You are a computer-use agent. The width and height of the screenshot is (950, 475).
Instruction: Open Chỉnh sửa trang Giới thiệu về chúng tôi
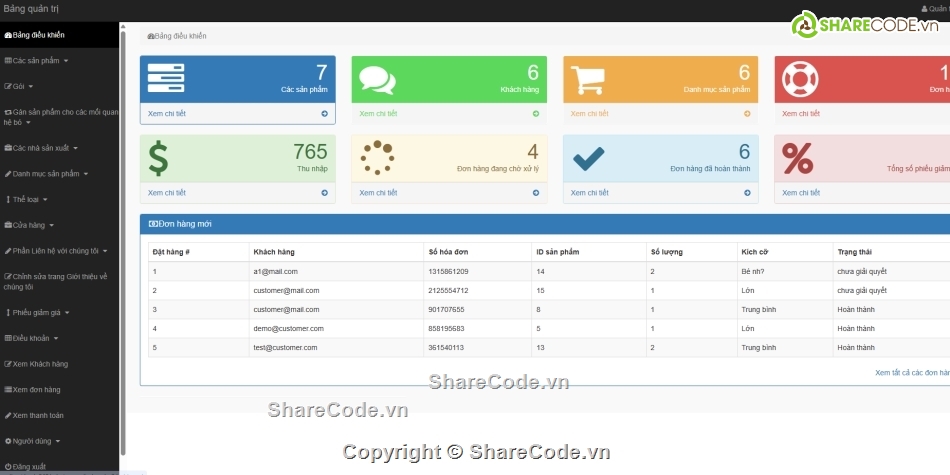[x=59, y=282]
